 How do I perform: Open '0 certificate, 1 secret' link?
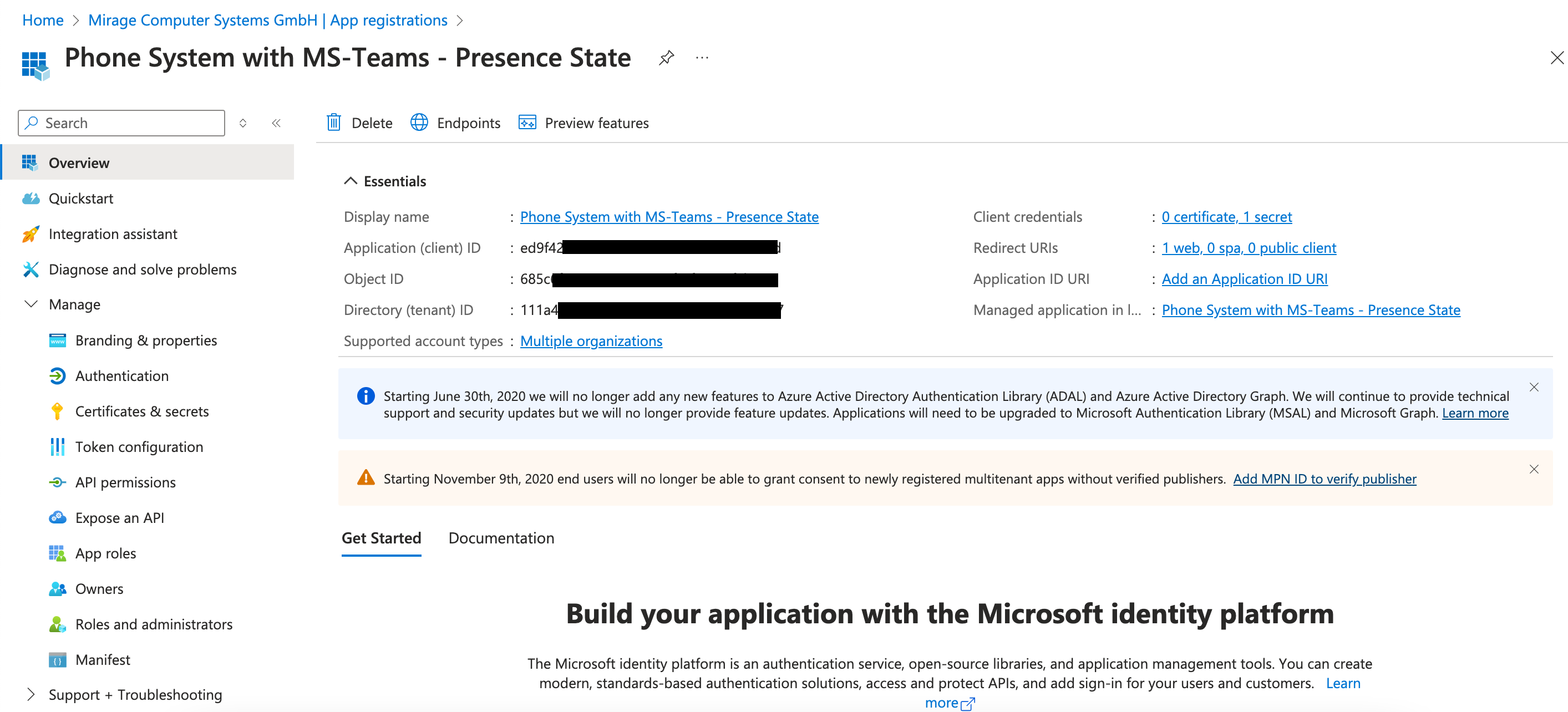point(1226,217)
